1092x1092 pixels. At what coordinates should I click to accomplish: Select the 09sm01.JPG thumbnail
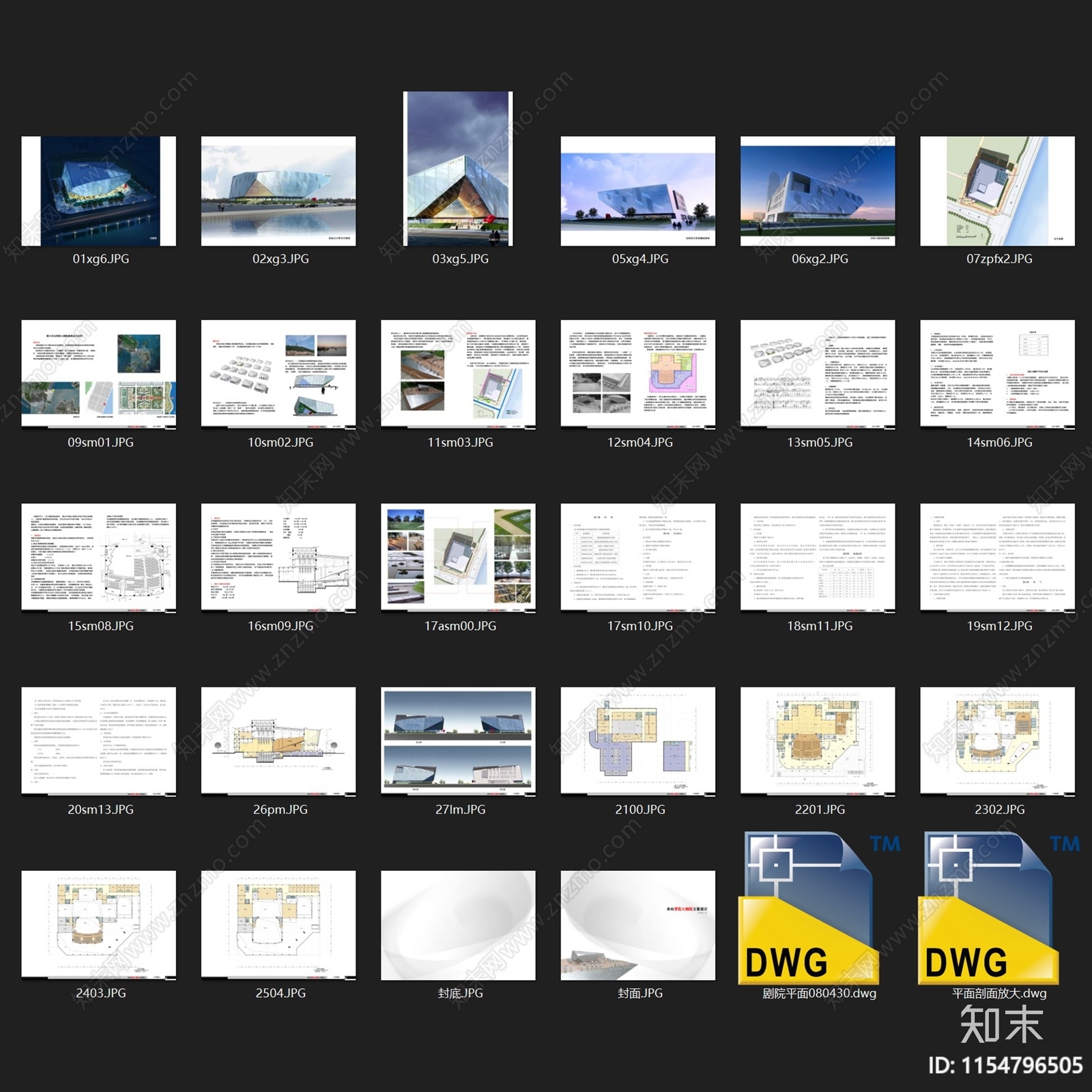[x=99, y=375]
